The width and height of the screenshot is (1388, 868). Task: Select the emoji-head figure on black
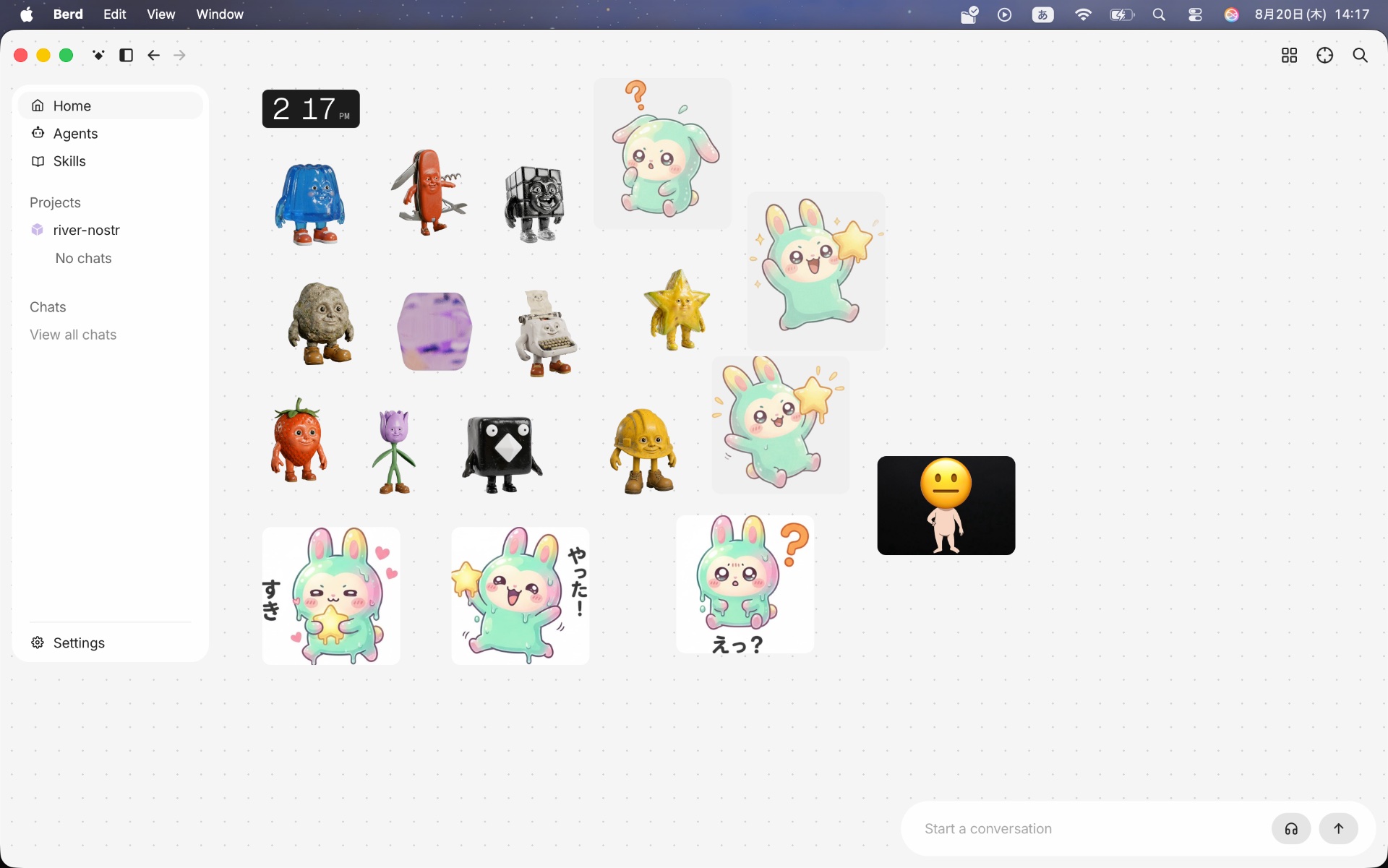(946, 505)
